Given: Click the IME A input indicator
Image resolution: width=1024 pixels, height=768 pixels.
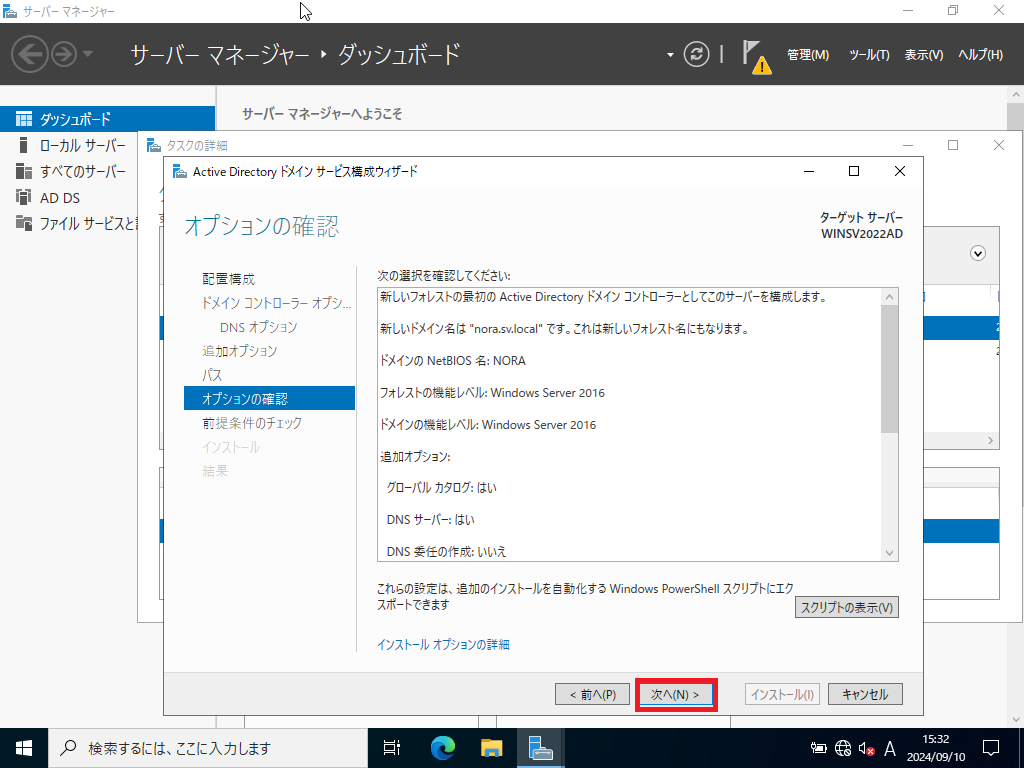Looking at the screenshot, I should [889, 748].
